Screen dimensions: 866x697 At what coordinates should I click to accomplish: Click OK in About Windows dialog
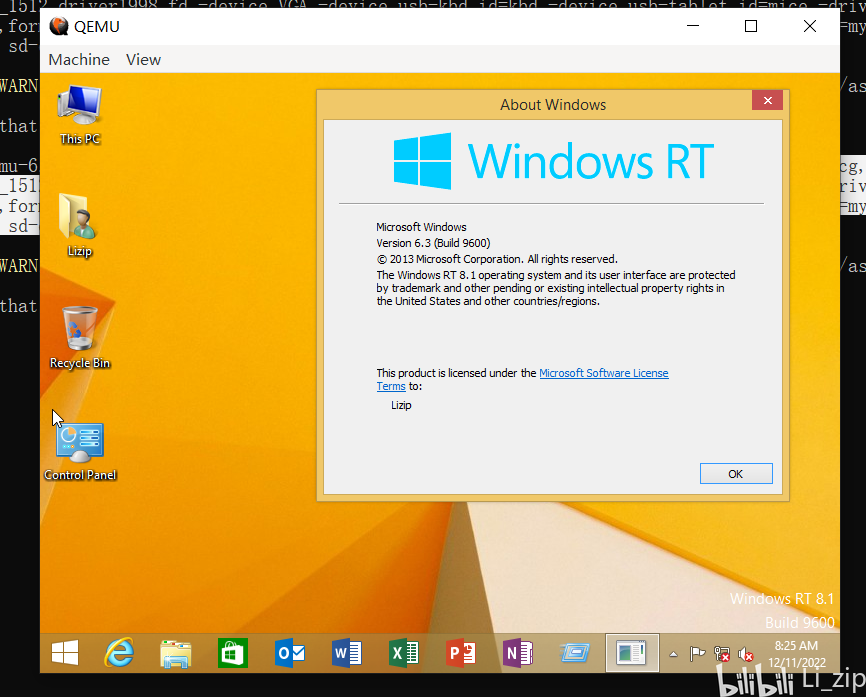click(x=736, y=474)
